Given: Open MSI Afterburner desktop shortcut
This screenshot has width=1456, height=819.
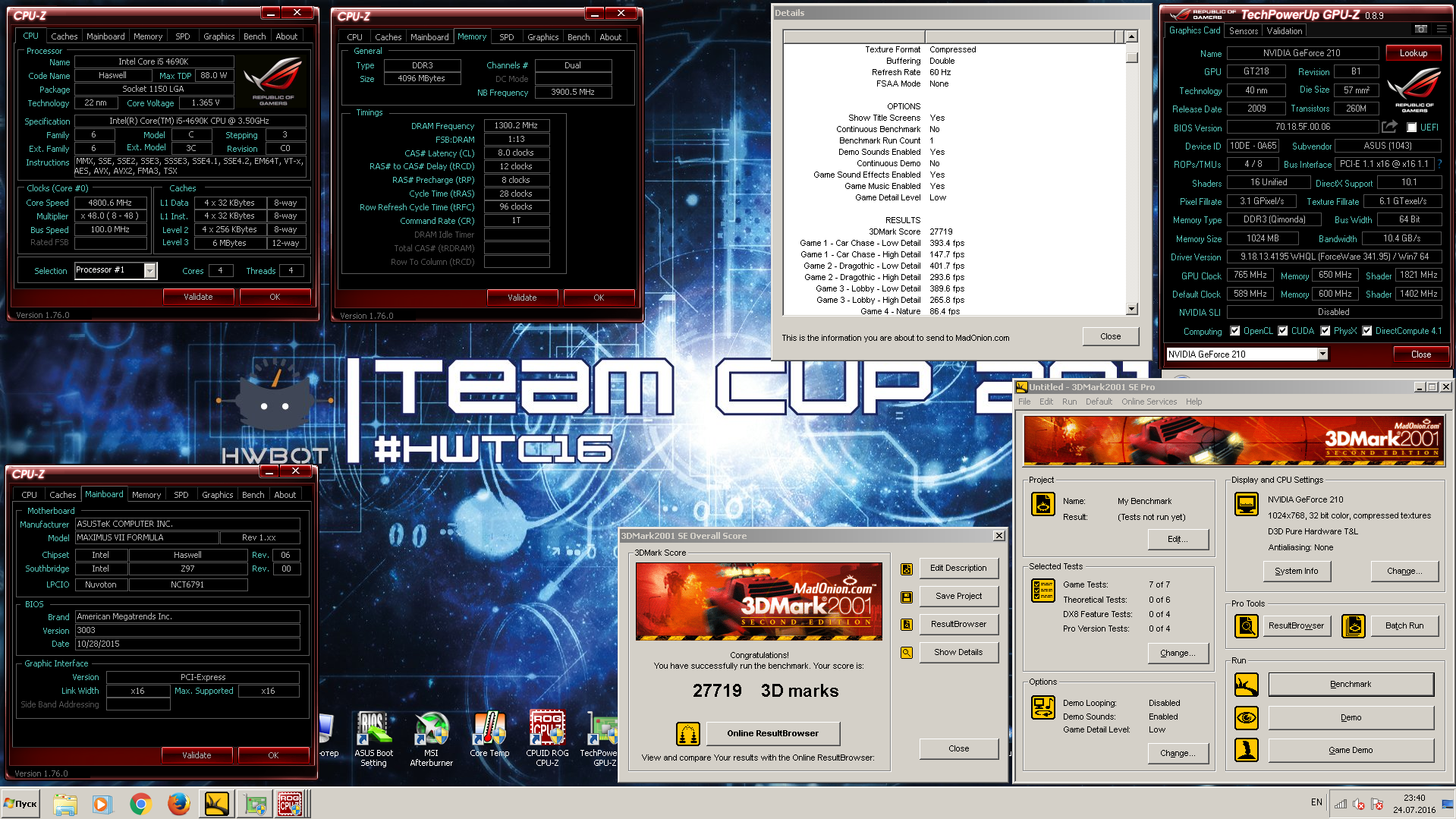Looking at the screenshot, I should pos(431,739).
